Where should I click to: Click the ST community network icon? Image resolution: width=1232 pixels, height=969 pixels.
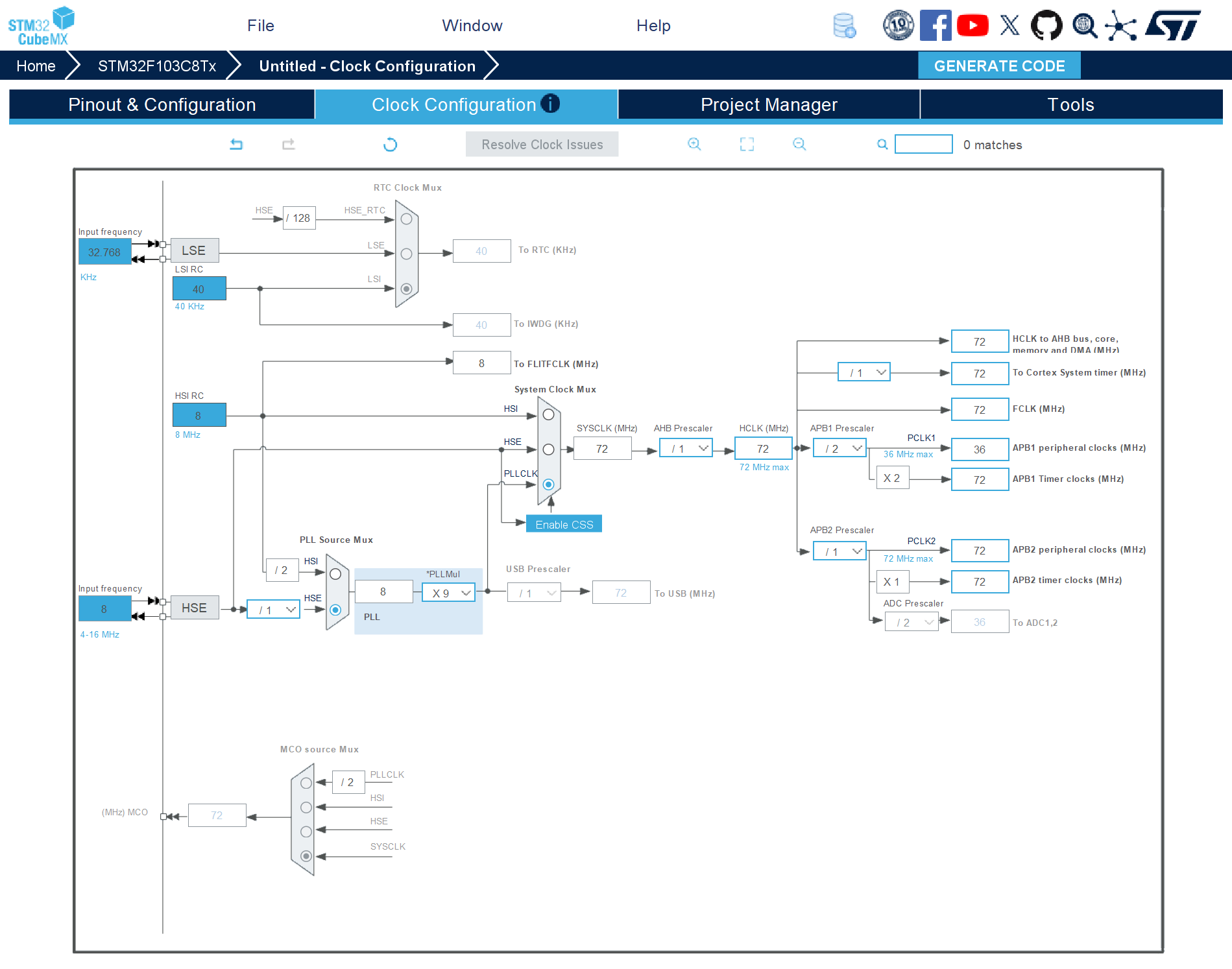[1120, 26]
